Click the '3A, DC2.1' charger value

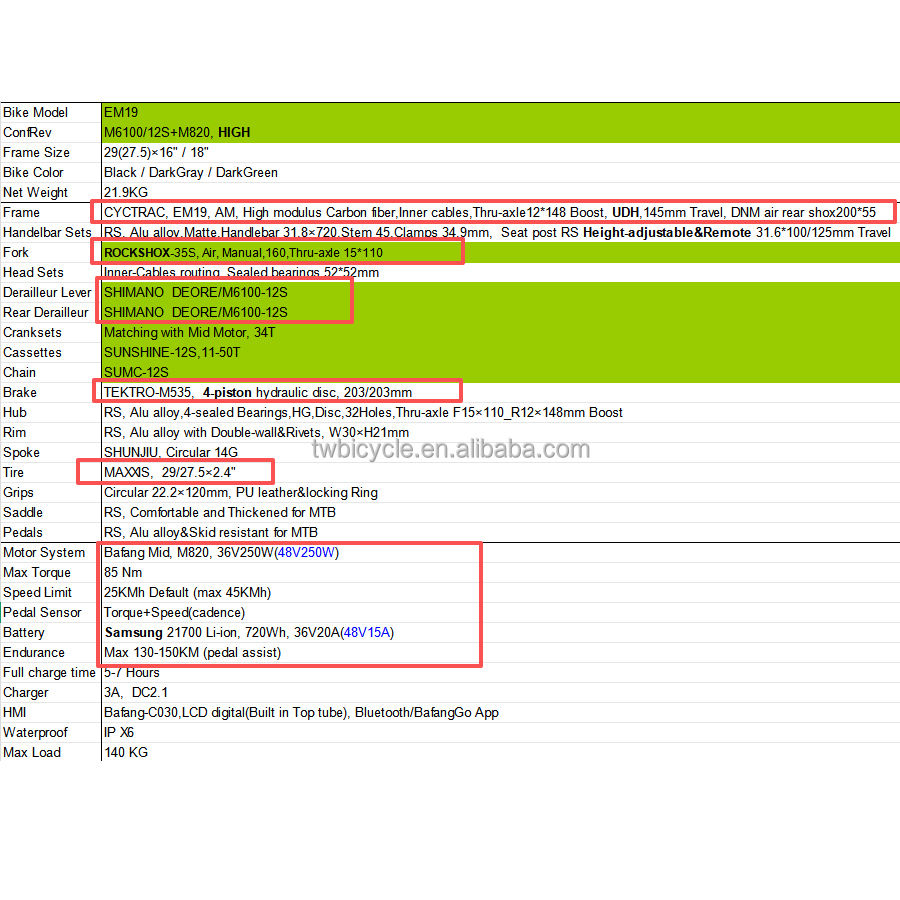(x=136, y=693)
